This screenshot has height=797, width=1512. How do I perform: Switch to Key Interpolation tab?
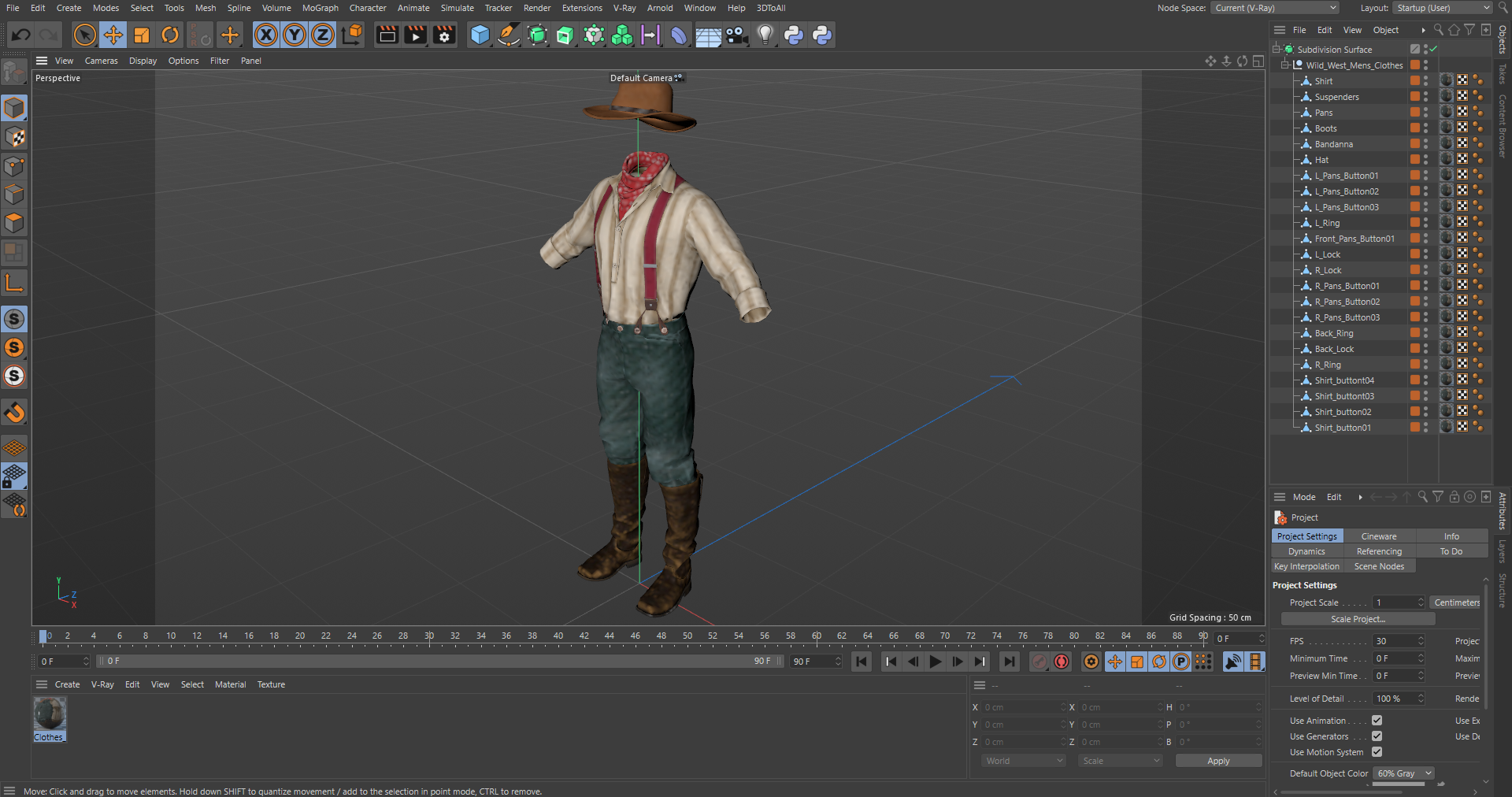pos(1306,566)
